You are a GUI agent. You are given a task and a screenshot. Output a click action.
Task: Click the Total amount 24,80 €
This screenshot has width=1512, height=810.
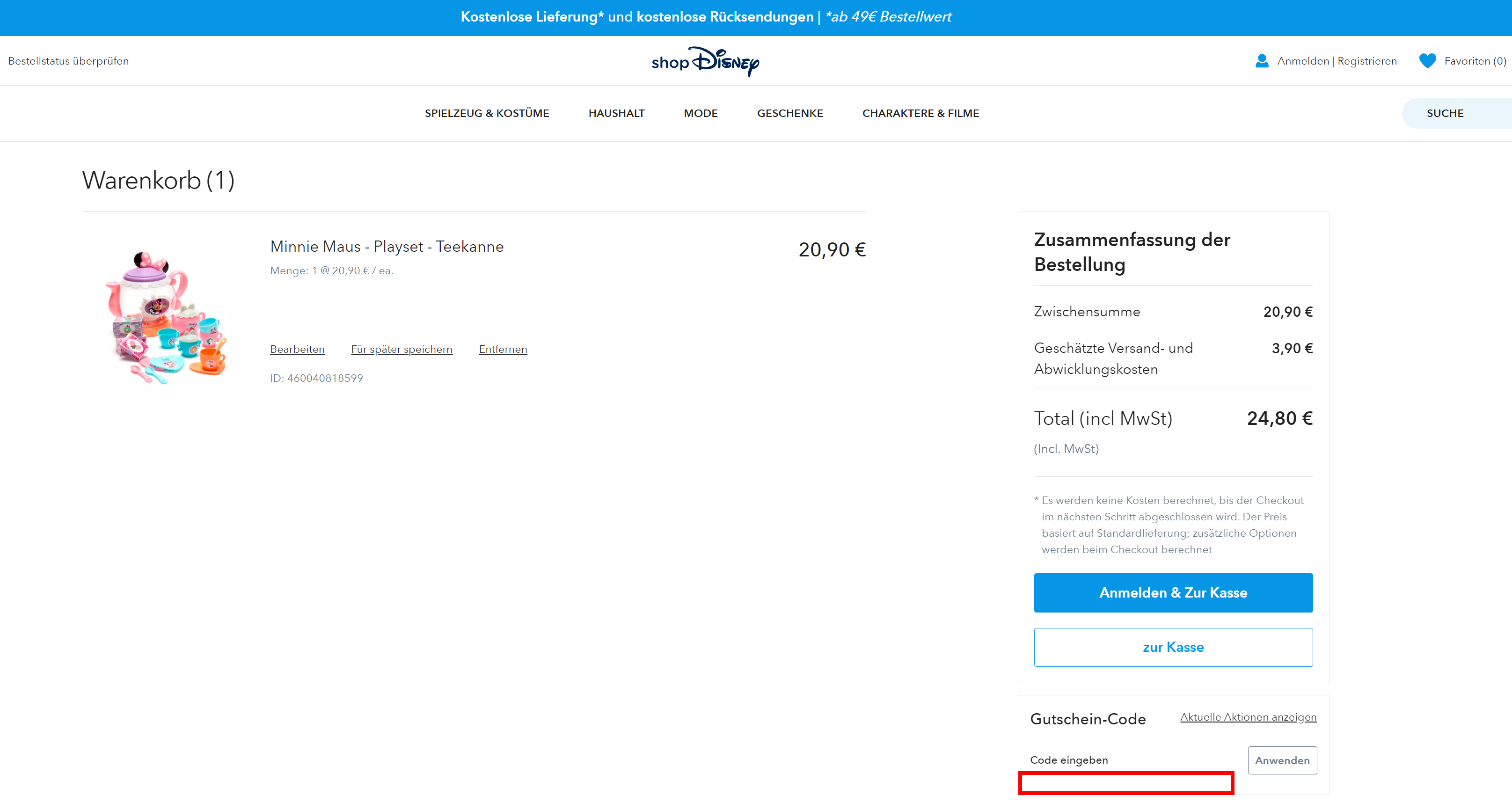click(1279, 418)
